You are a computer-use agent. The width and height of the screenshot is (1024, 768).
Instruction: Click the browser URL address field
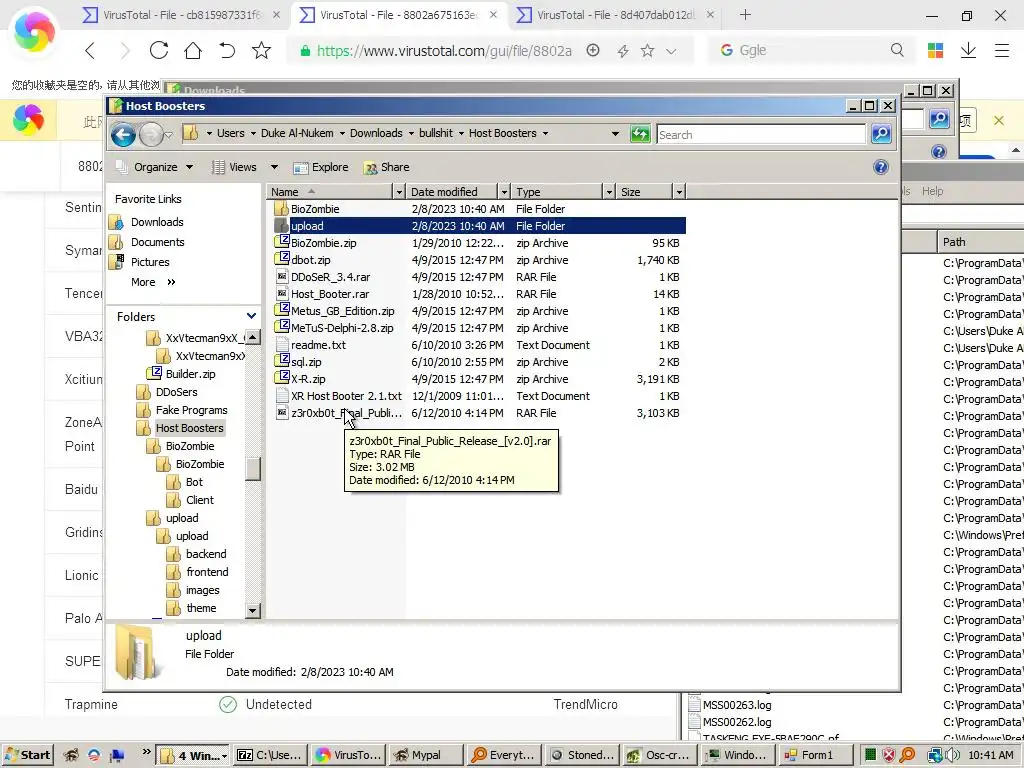pos(444,50)
